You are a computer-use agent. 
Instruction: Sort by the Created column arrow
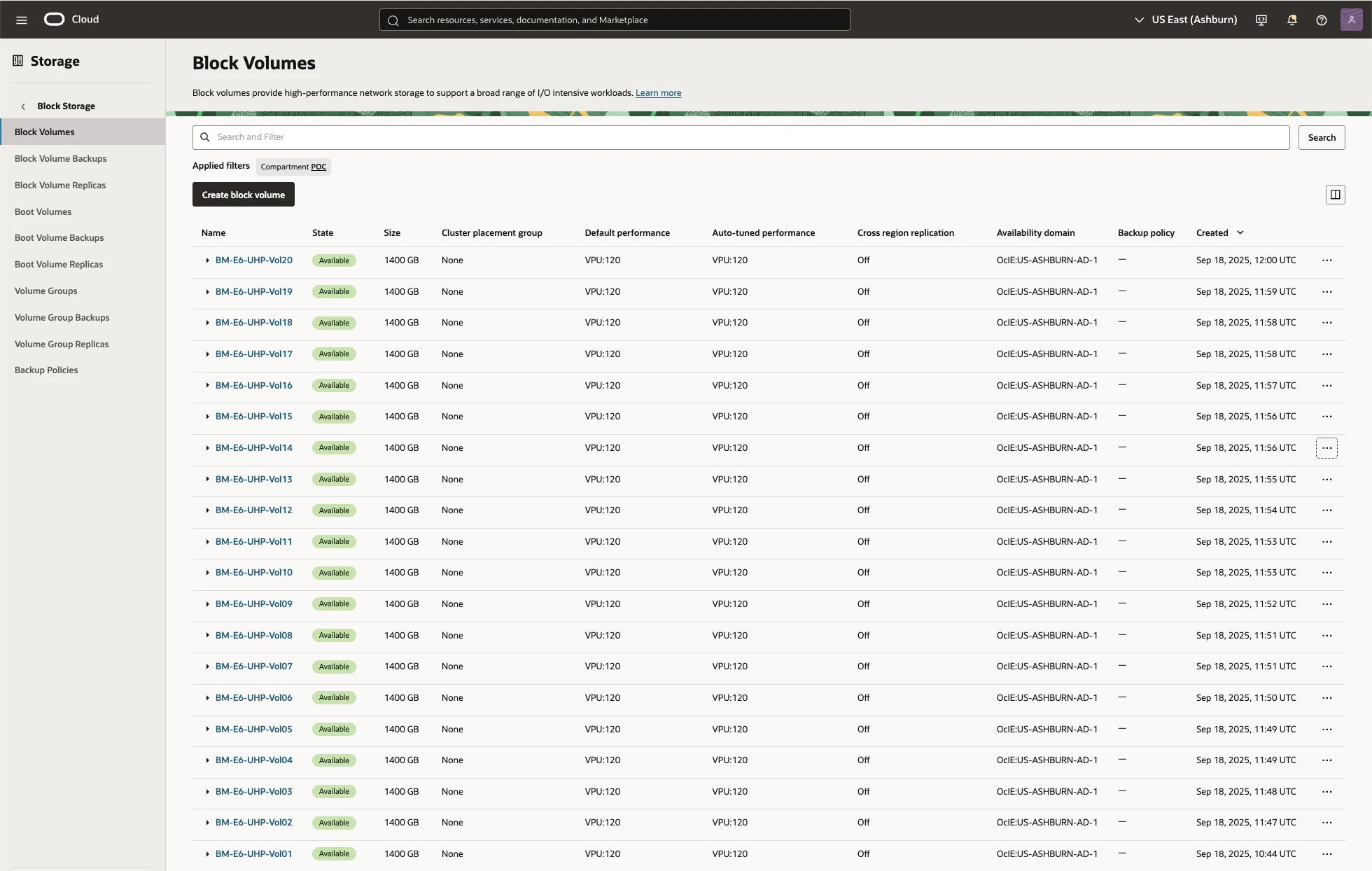pyautogui.click(x=1240, y=232)
